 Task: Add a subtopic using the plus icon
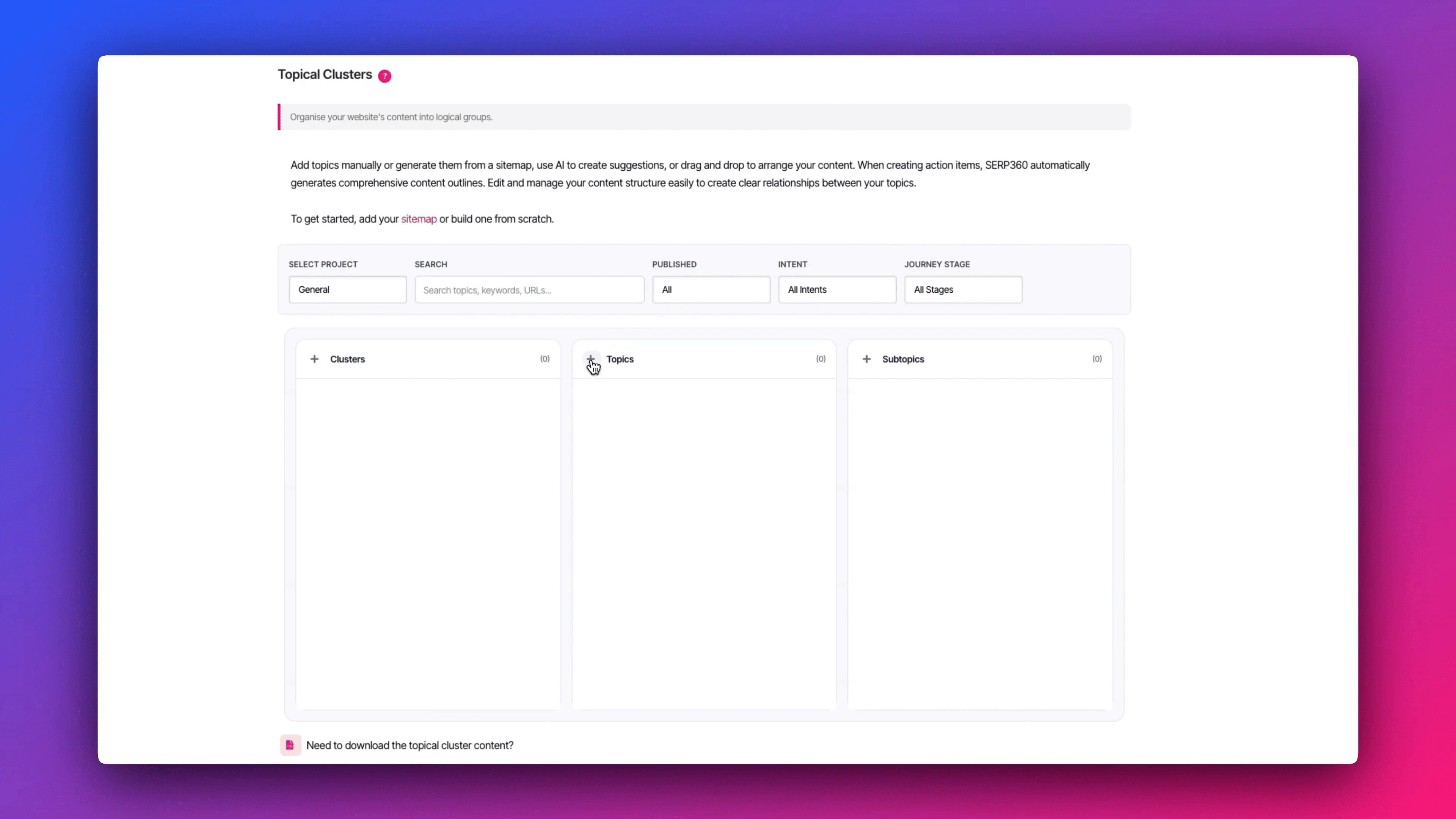866,359
